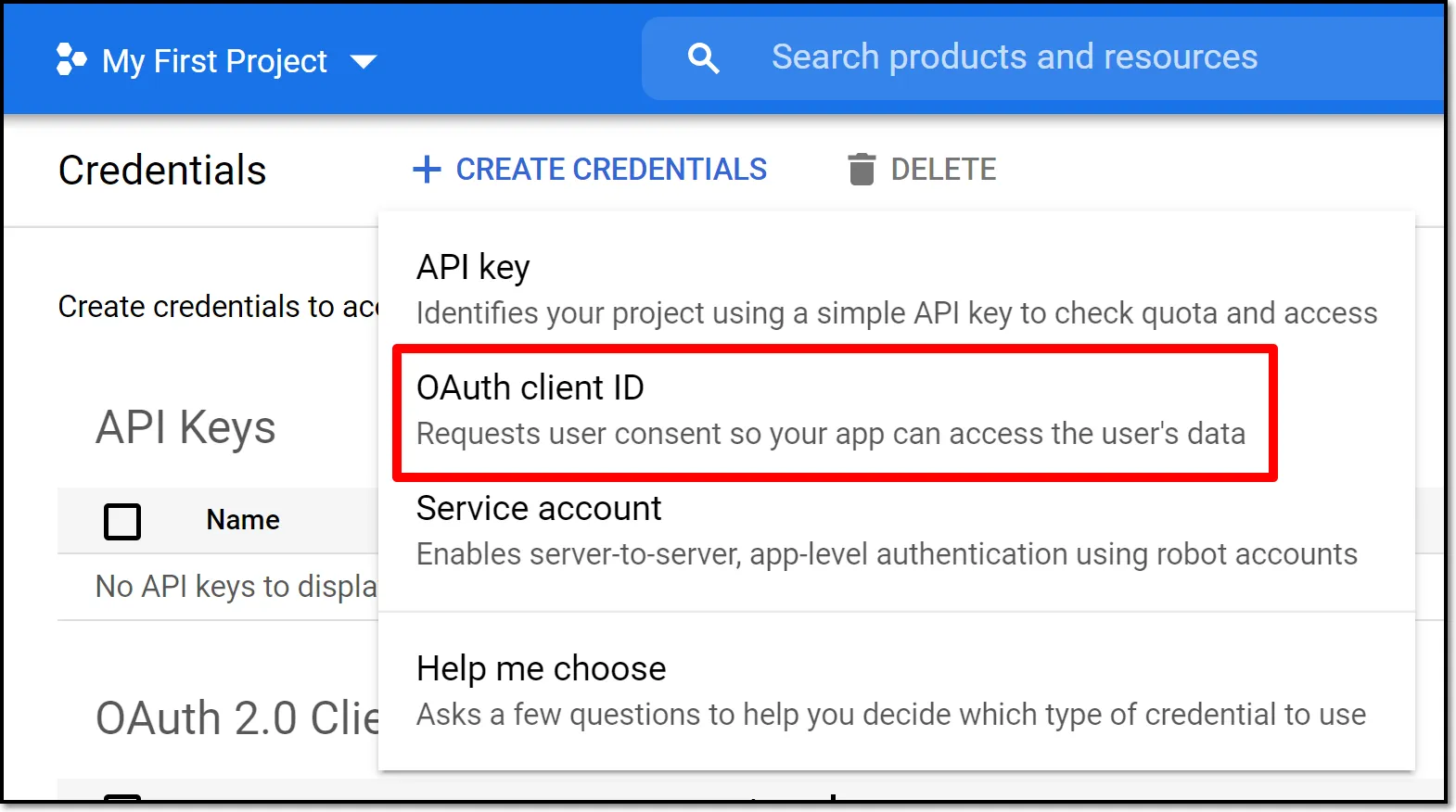Click the plus icon beside Create Credentials

(427, 170)
